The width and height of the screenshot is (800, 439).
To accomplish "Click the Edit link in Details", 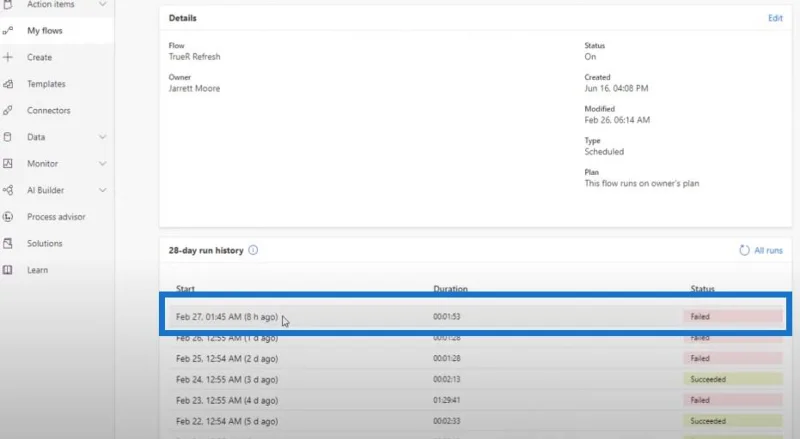I will pyautogui.click(x=775, y=18).
